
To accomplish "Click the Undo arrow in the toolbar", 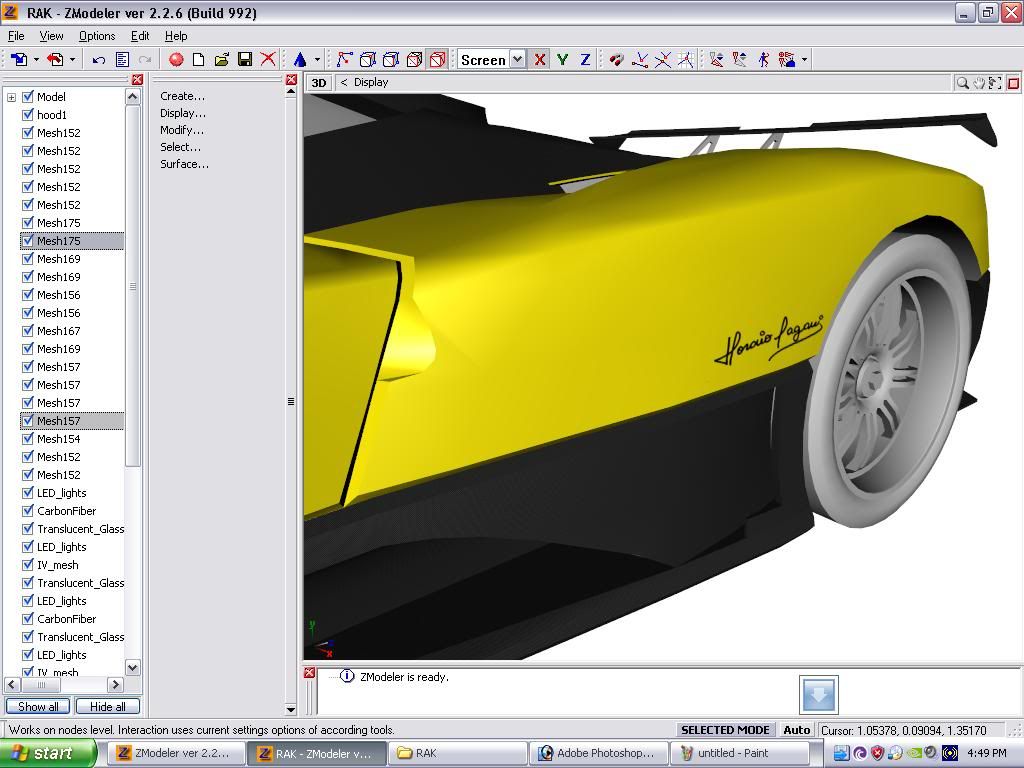I will coord(99,60).
